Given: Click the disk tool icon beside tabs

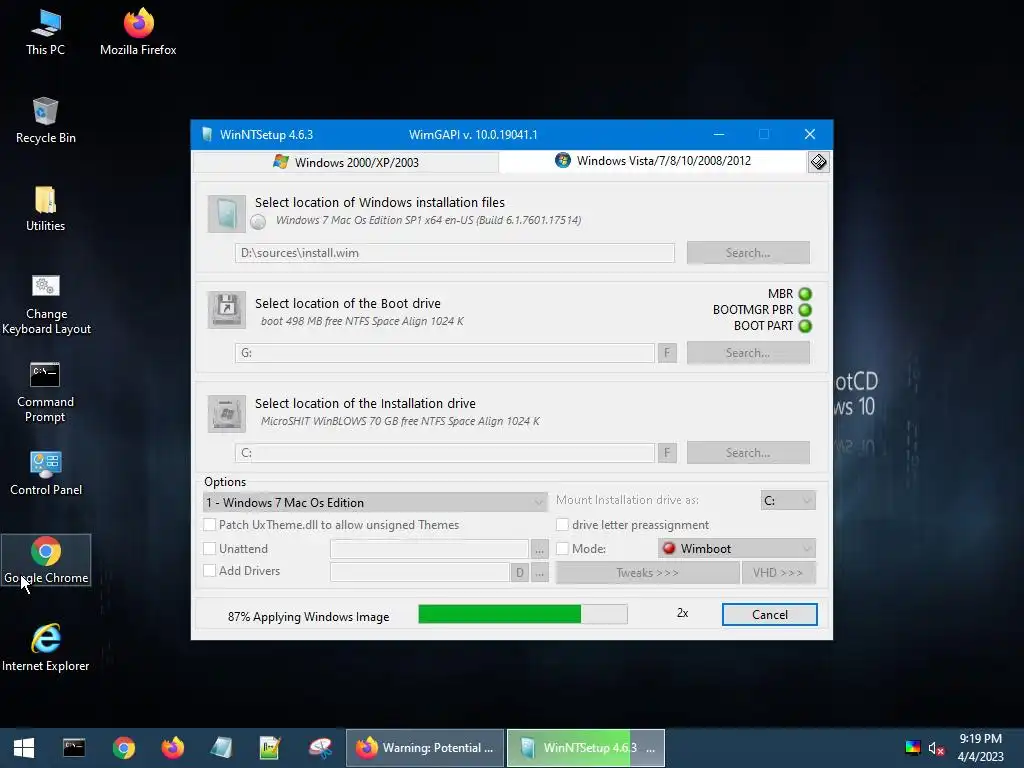Looking at the screenshot, I should (x=818, y=162).
